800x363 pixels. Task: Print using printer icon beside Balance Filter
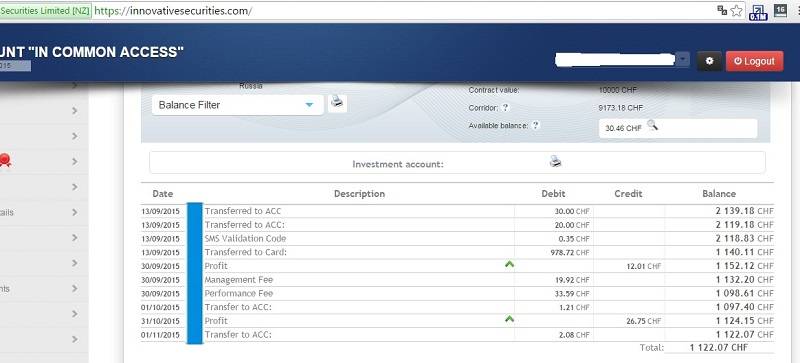click(337, 102)
